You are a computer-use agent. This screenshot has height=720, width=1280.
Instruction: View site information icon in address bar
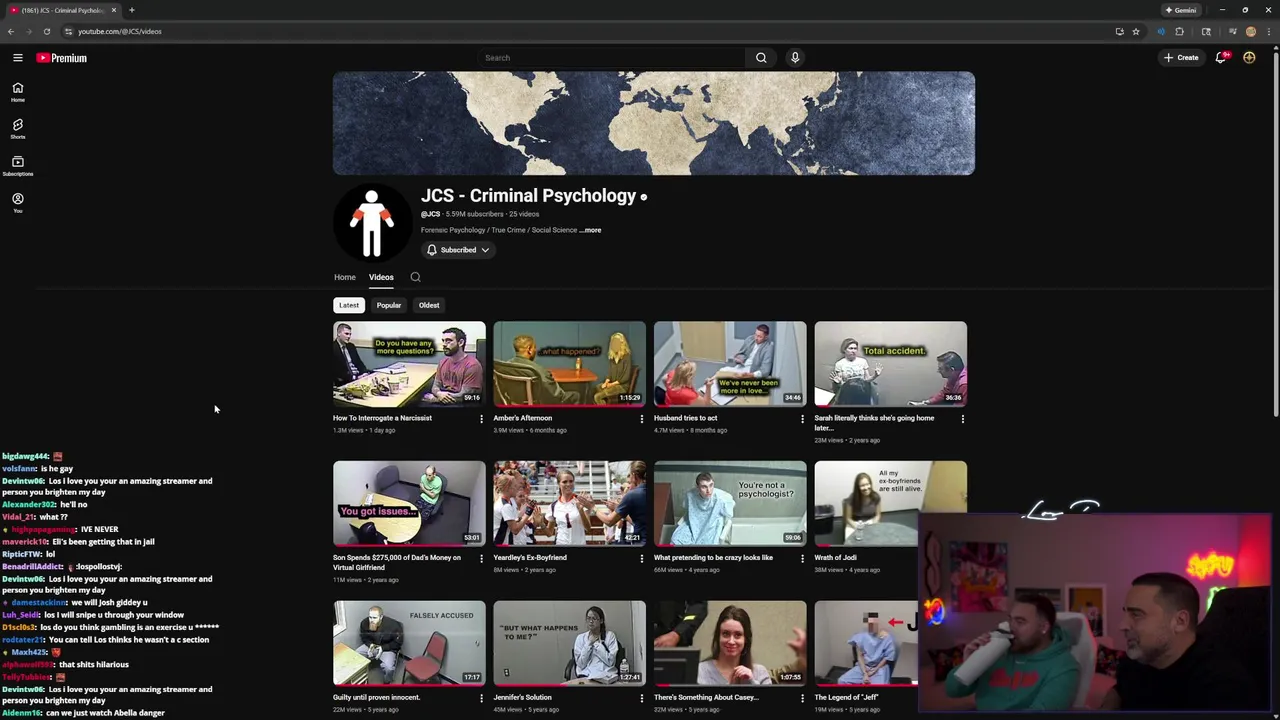[68, 31]
